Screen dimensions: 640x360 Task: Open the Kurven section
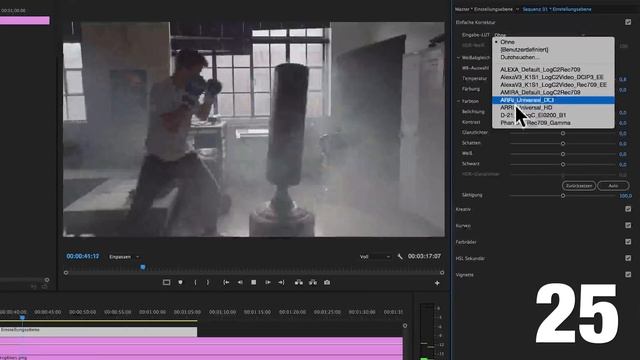(463, 225)
